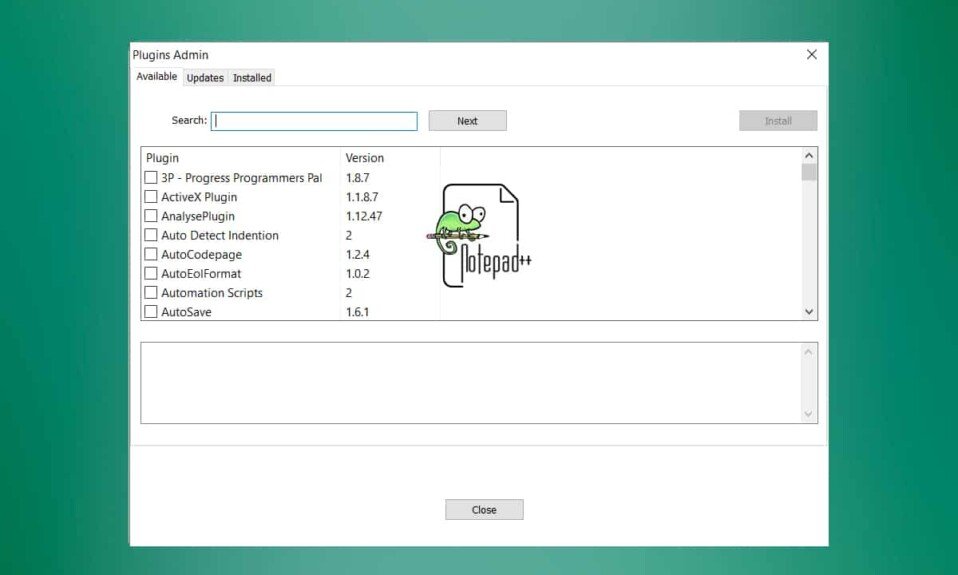Click version value 1.1.8.7

tap(362, 197)
